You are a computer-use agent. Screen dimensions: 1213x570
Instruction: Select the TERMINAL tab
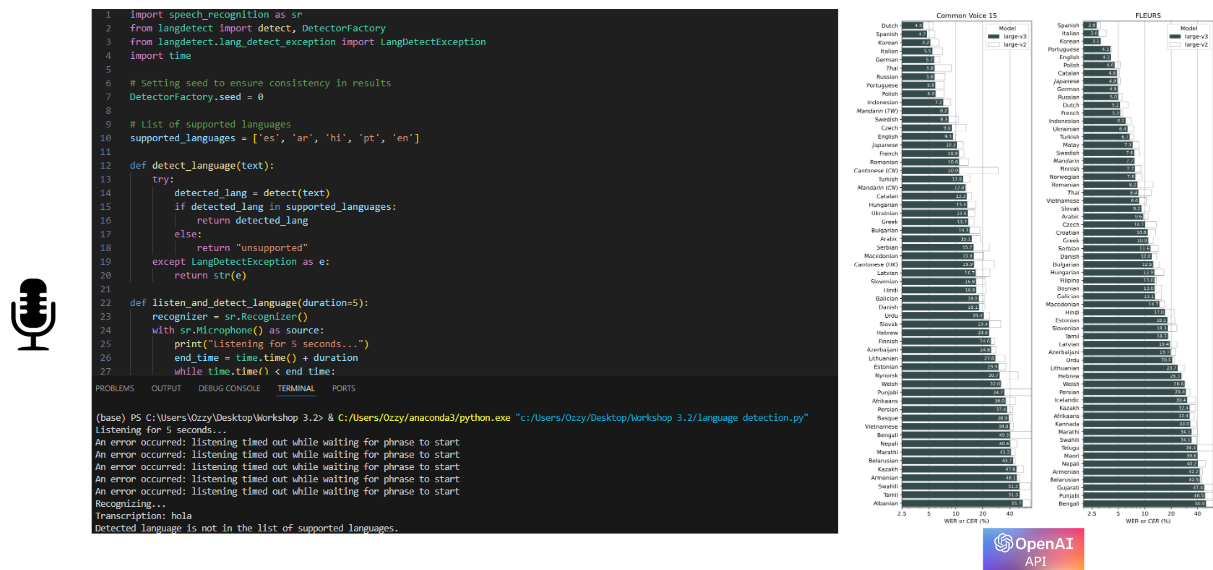(296, 388)
